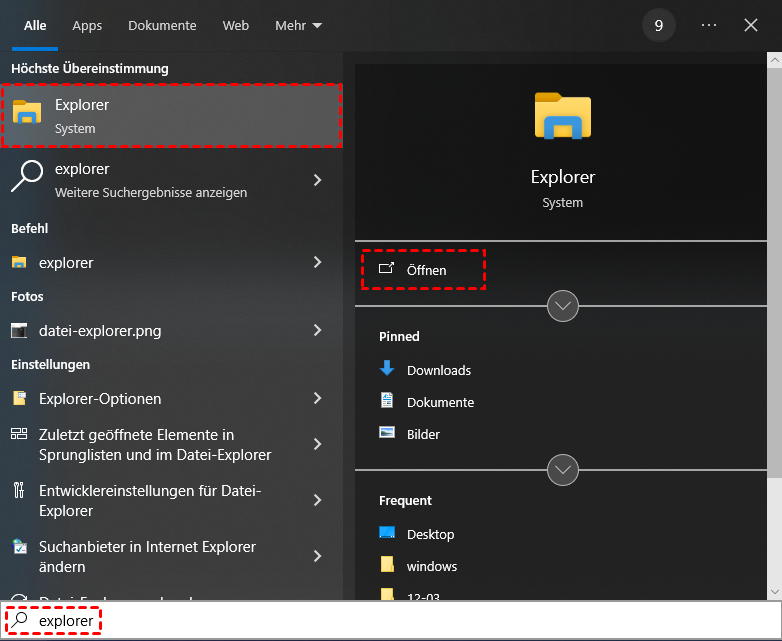Click the Dokumente document icon under Pinned
782x641 pixels.
click(388, 401)
